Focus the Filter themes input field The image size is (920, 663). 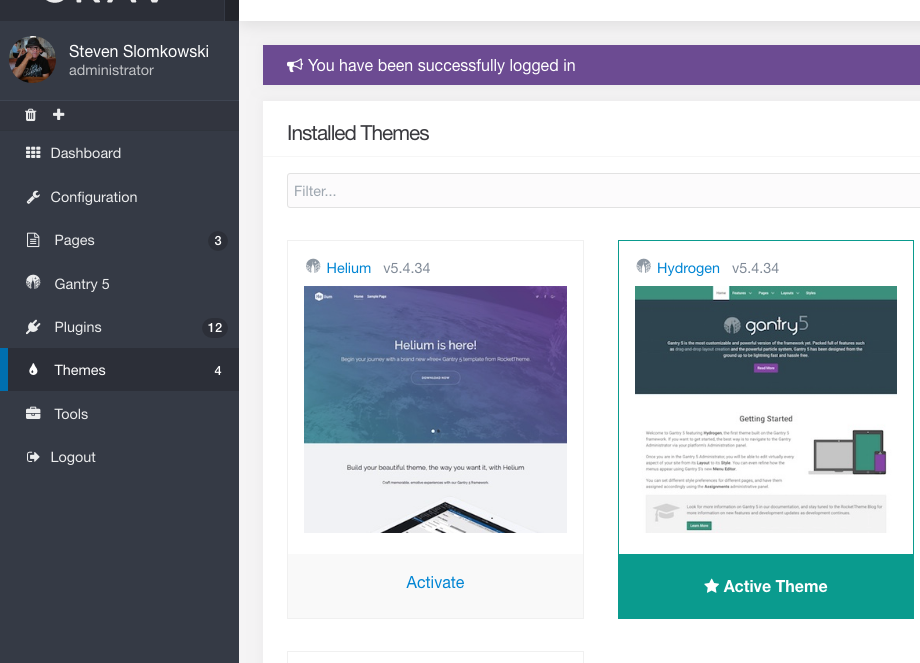(x=603, y=191)
